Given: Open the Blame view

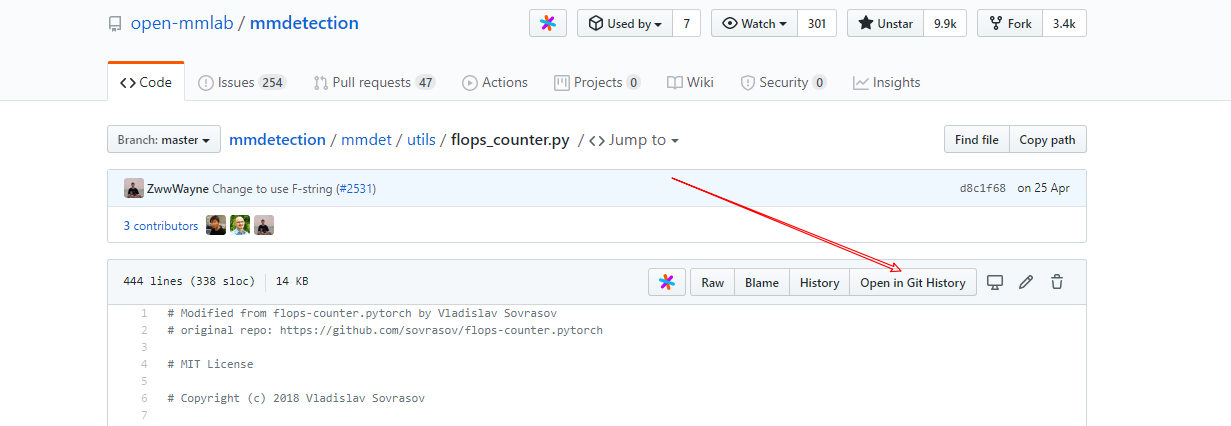Looking at the screenshot, I should [x=762, y=282].
